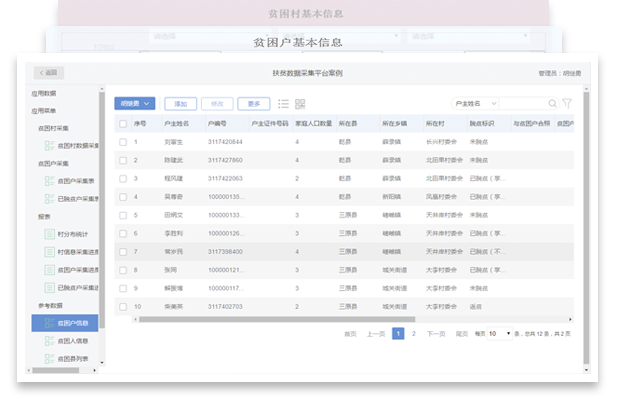
Task: Click form icon beside 贫困户采集表
Action: (49, 181)
